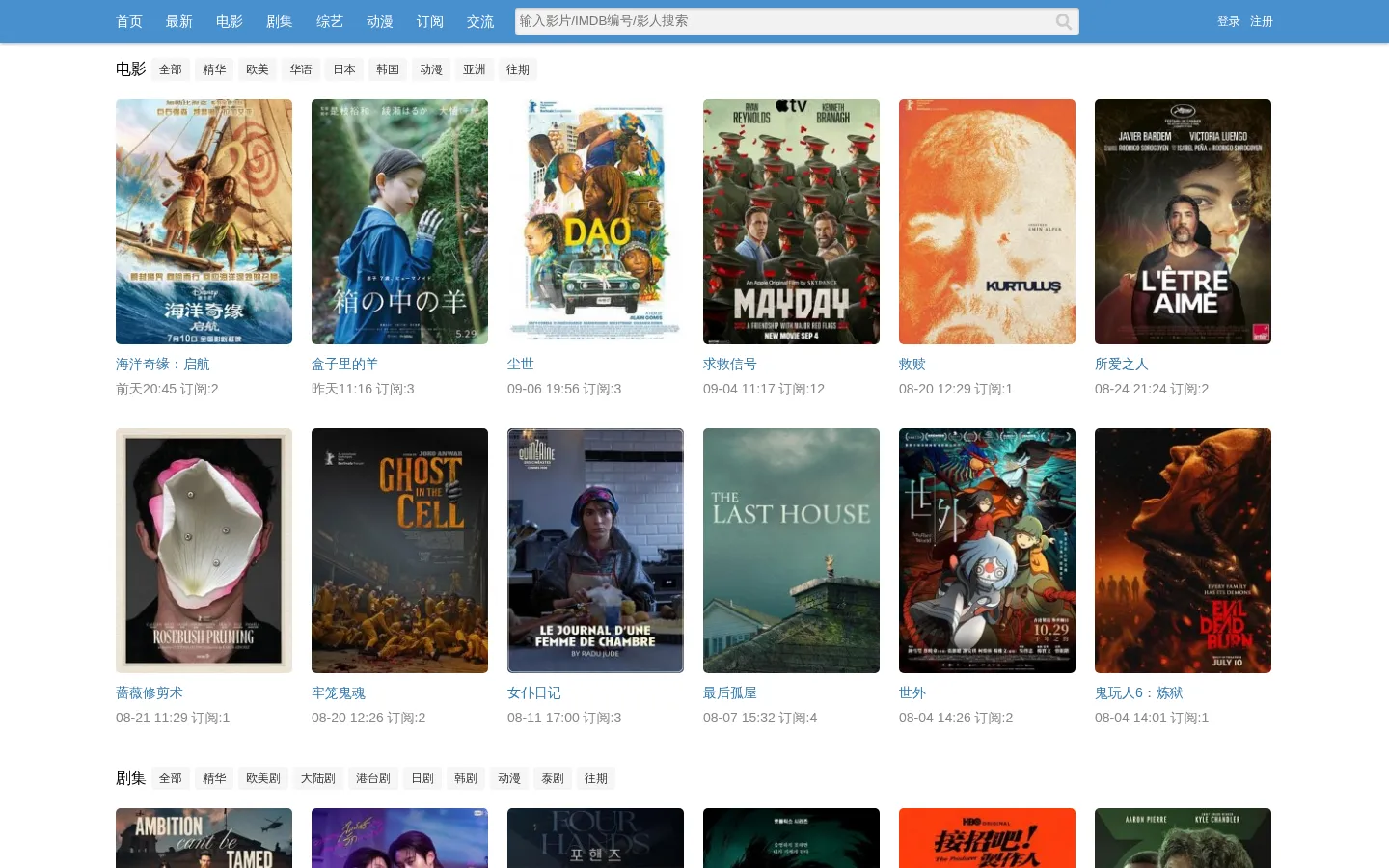Click the 女仆日记 title link

pos(534,692)
